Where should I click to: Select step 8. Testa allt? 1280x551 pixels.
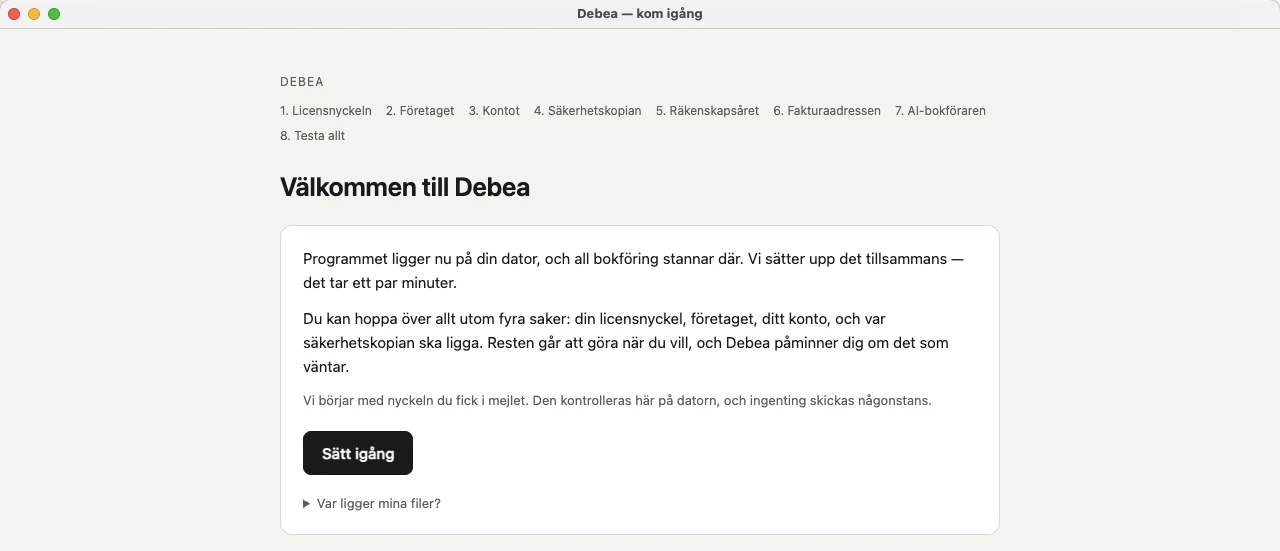pyautogui.click(x=313, y=136)
